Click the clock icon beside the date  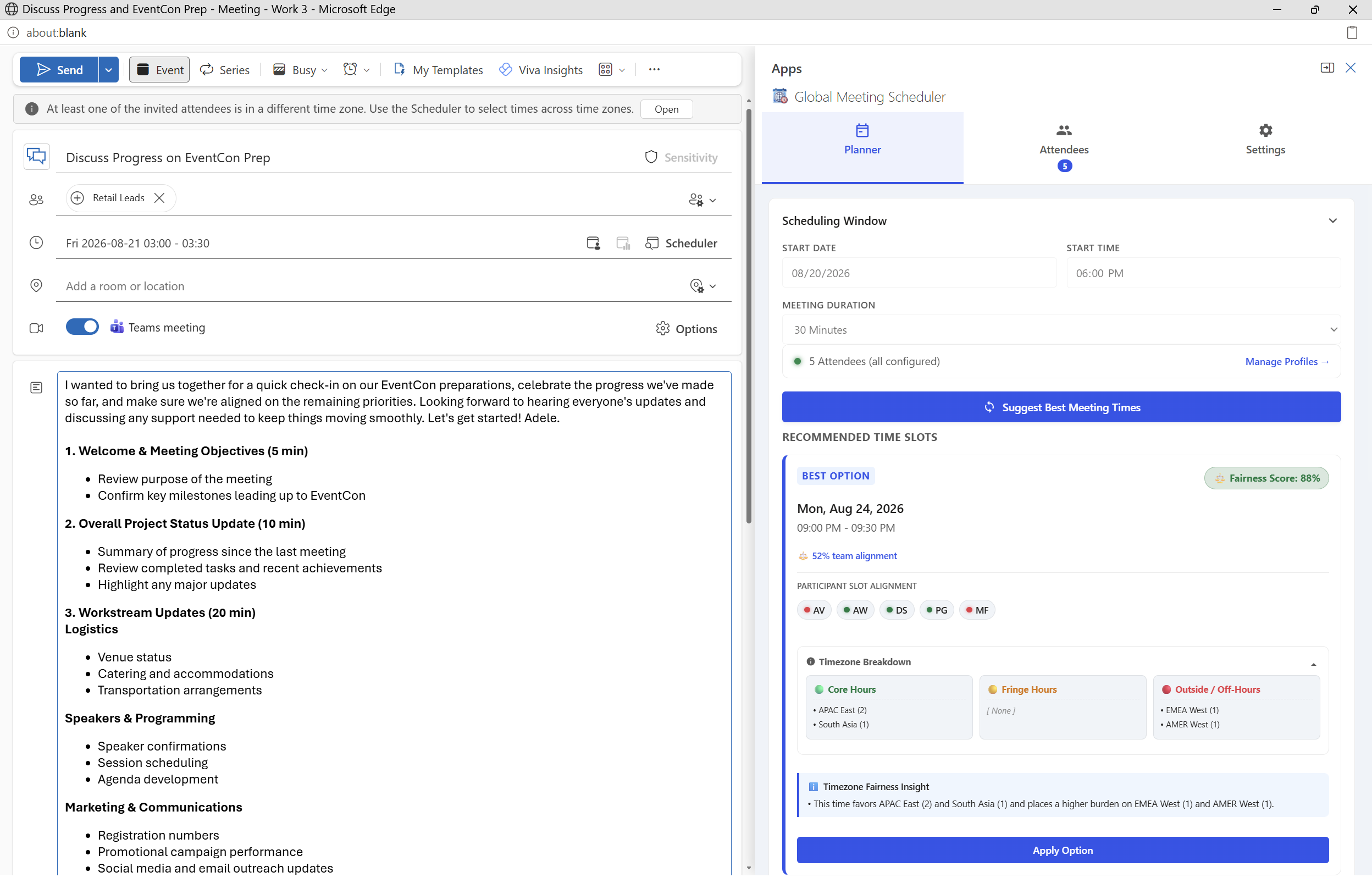[x=36, y=242]
